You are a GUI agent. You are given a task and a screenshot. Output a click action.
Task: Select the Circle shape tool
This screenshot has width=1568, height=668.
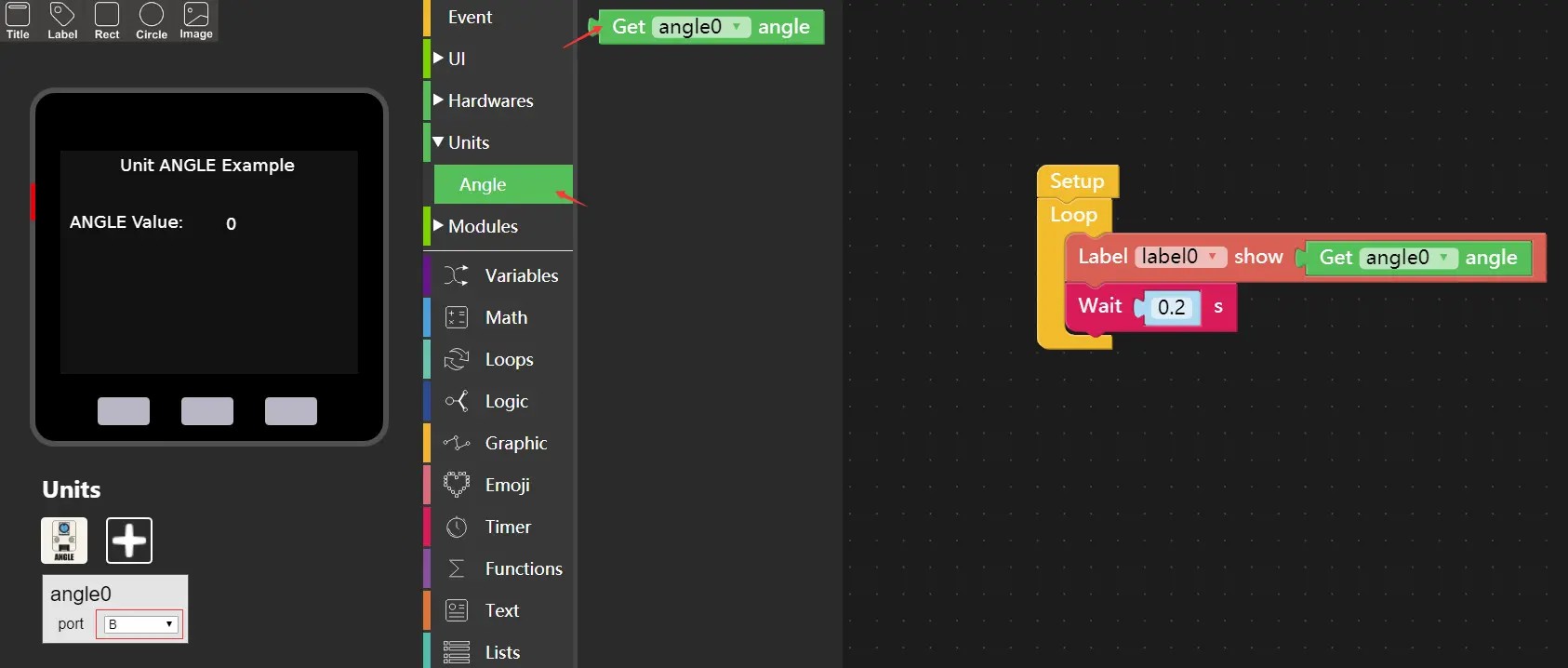pos(152,20)
